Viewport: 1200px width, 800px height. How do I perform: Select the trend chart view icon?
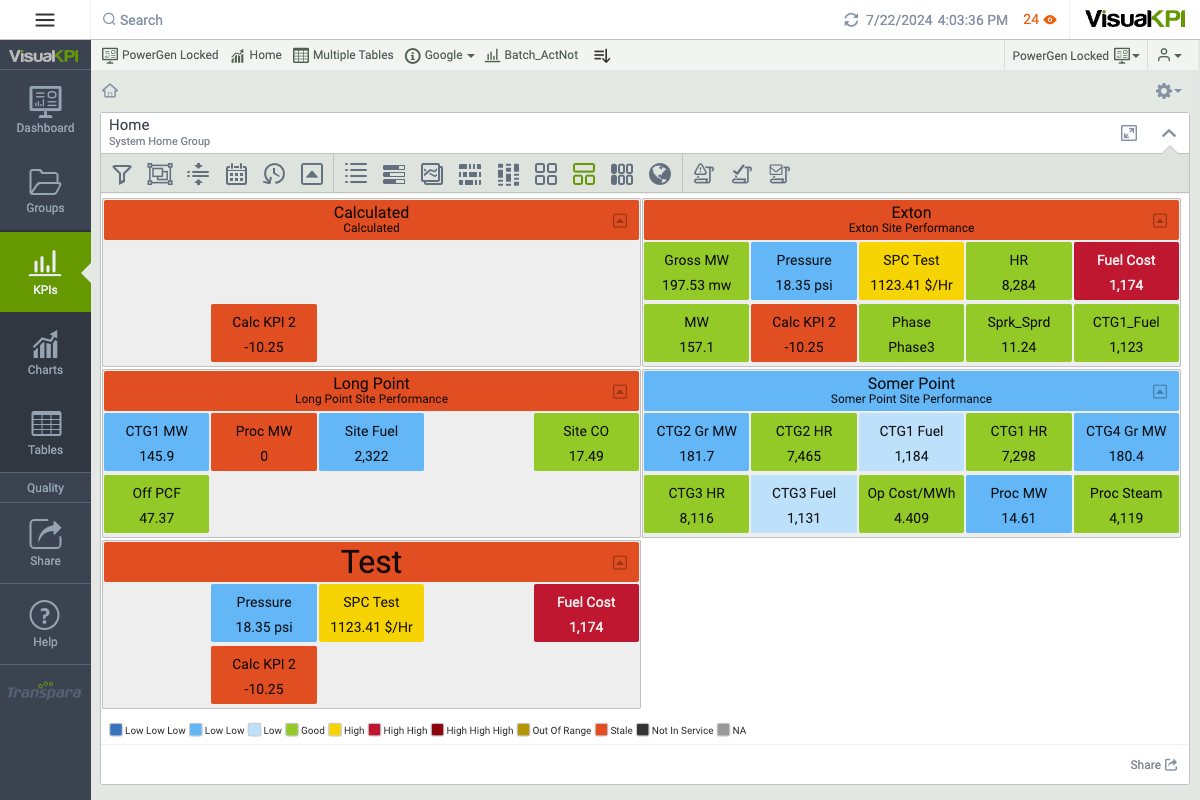coord(431,174)
